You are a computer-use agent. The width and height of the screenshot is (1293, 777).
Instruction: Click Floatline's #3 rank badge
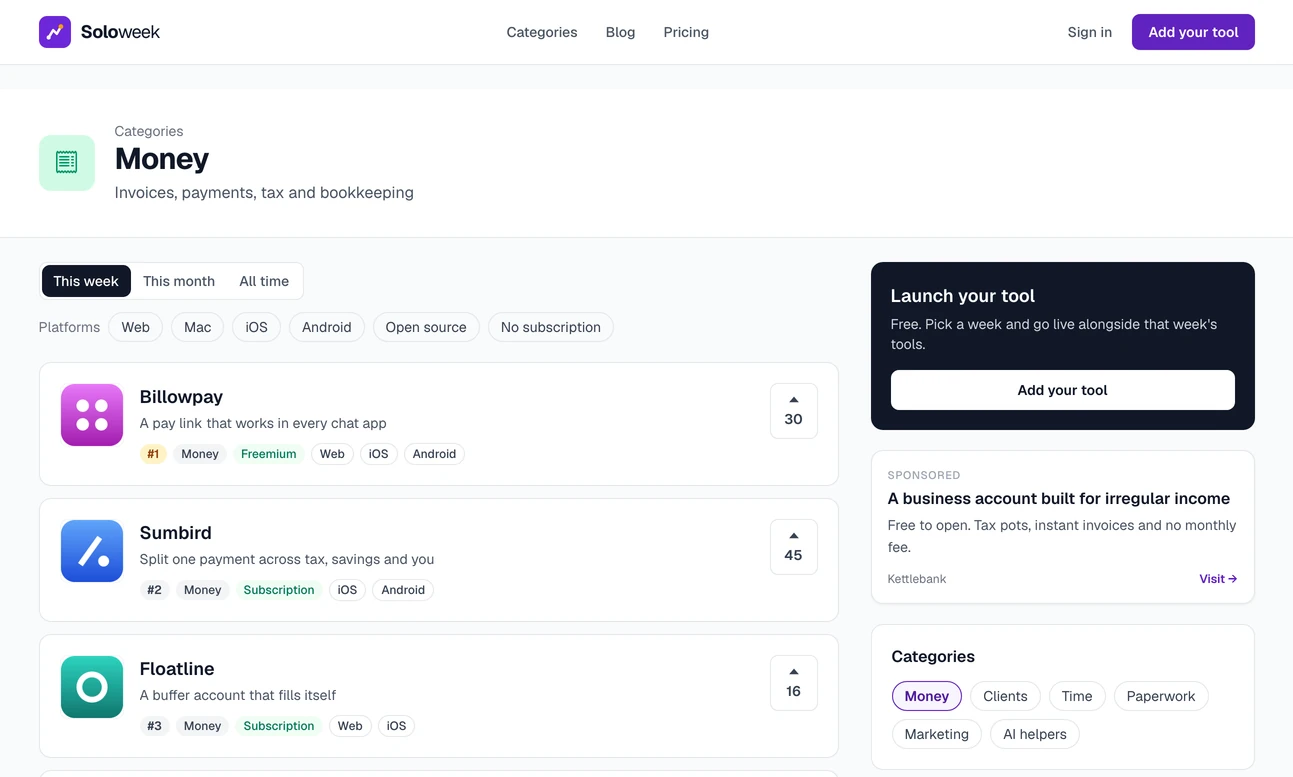click(154, 726)
